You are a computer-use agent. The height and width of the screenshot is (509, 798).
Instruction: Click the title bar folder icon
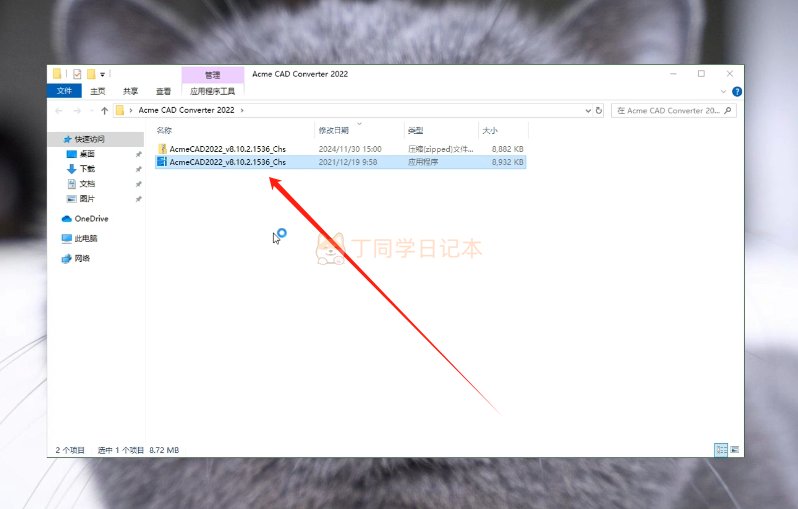pos(57,74)
